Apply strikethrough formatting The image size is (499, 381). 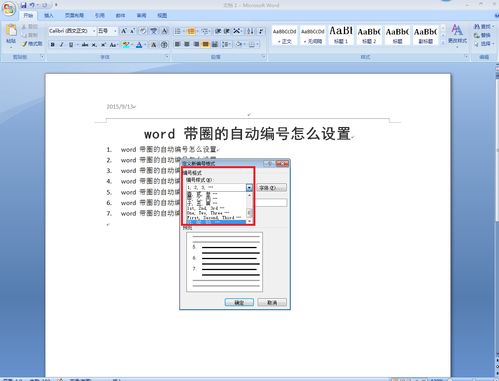click(x=85, y=44)
